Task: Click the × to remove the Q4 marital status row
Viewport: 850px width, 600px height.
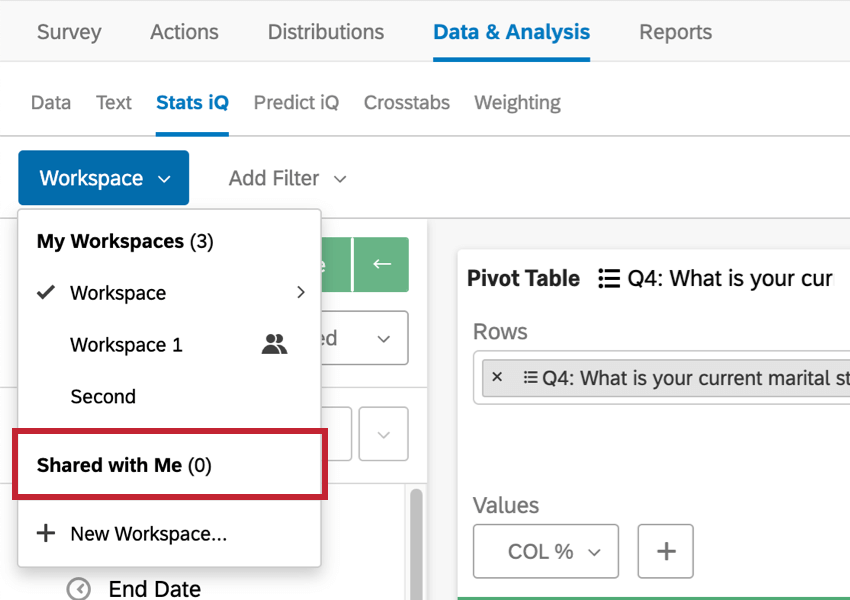Action: click(497, 378)
